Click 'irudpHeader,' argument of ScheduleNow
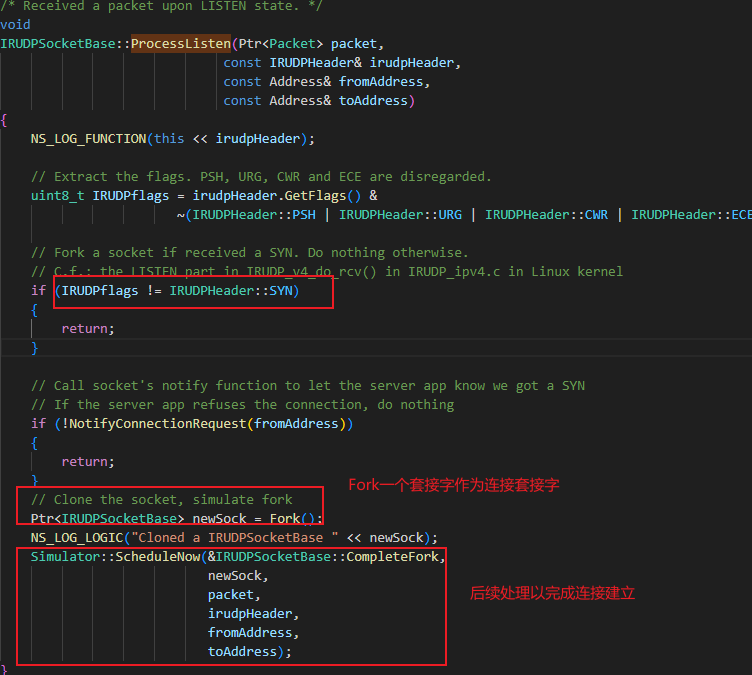Image resolution: width=752 pixels, height=675 pixels. pos(253,614)
